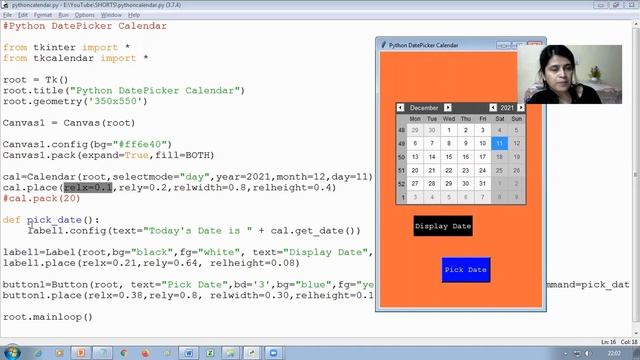Select December 27 on the calendar
Viewport: 640px width, 360px height.
tap(415, 184)
